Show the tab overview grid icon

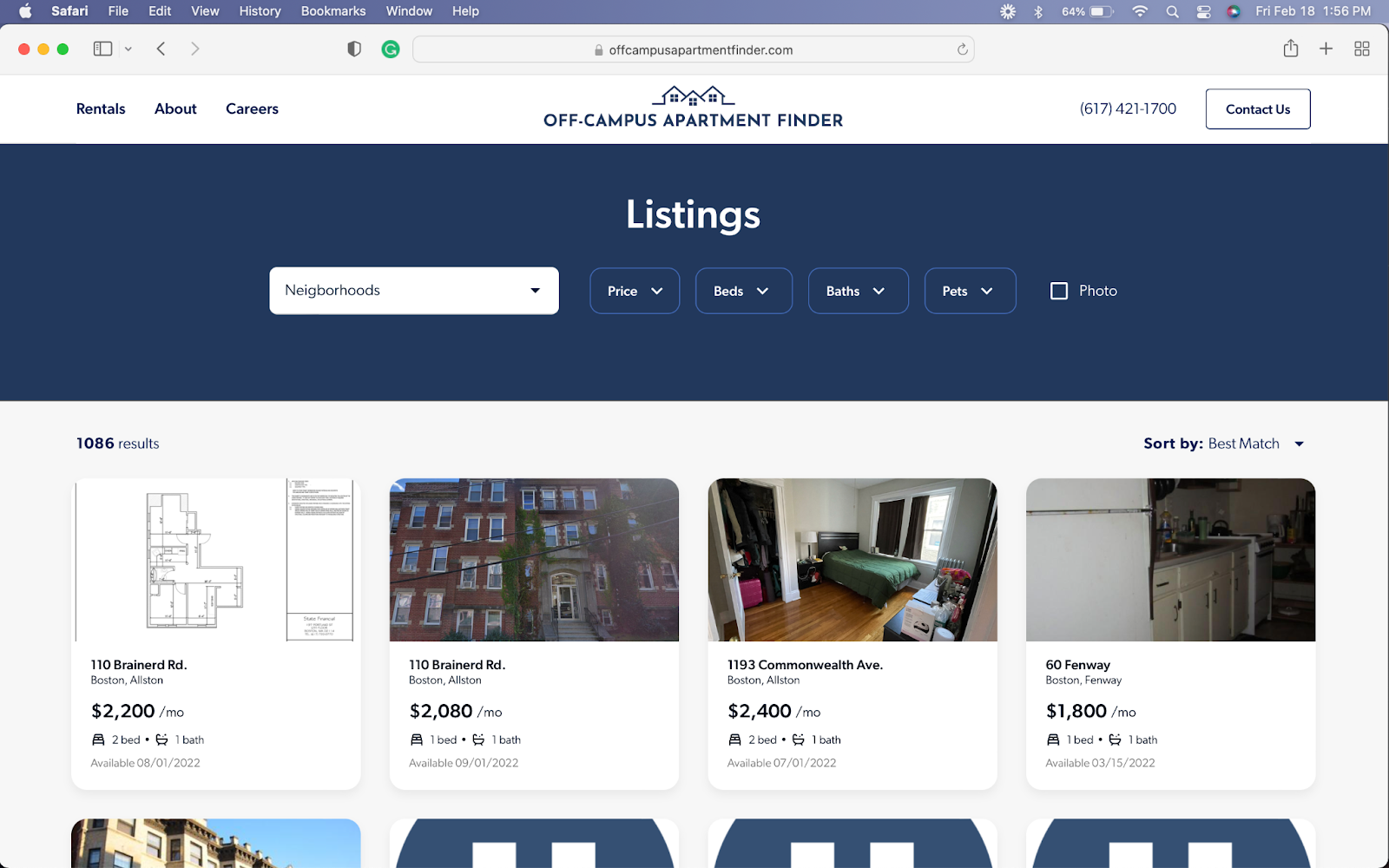pos(1362,49)
